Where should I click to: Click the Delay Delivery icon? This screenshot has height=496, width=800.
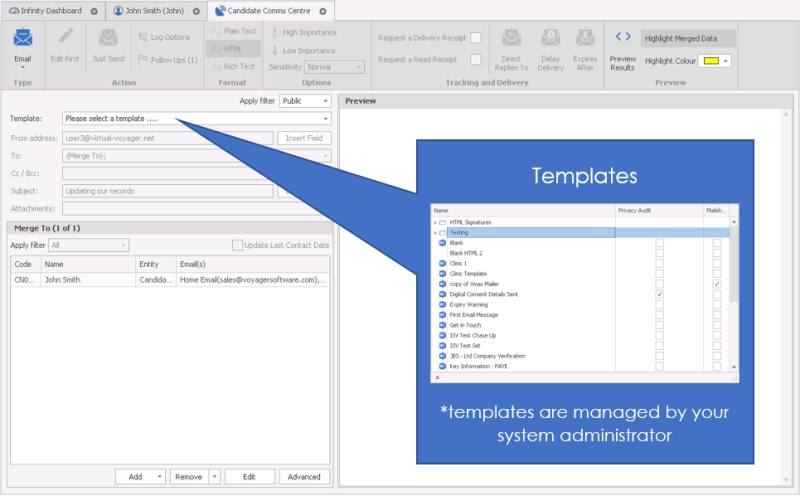coord(550,40)
